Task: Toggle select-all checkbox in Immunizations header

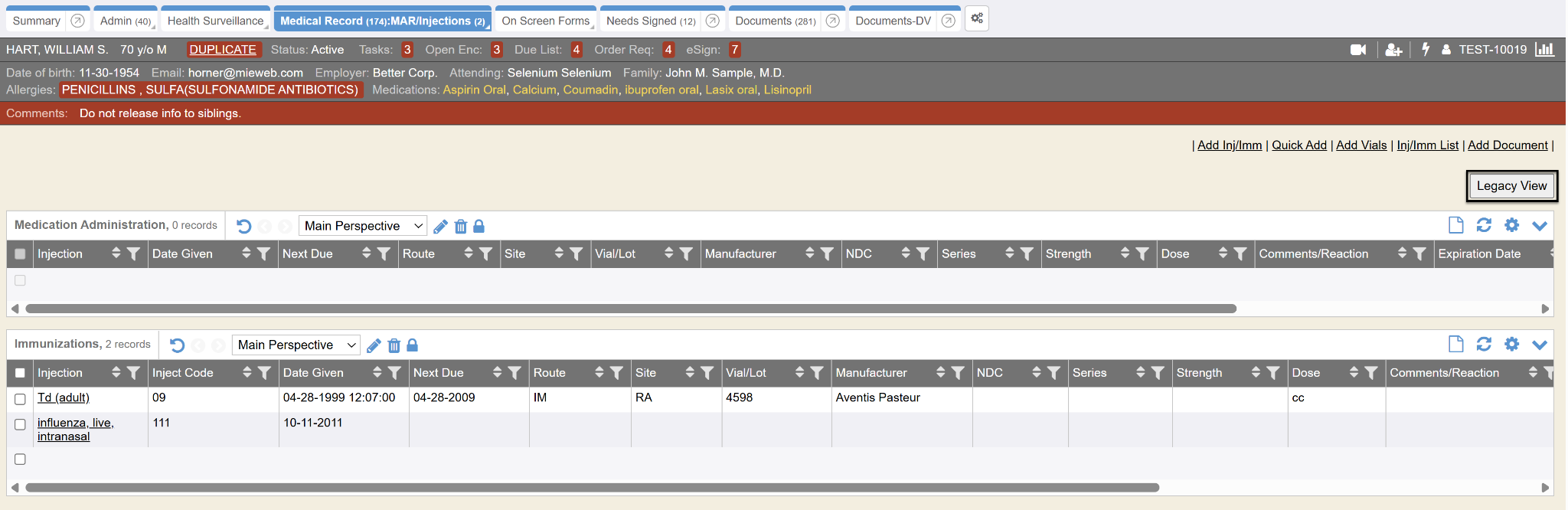Action: [21, 373]
